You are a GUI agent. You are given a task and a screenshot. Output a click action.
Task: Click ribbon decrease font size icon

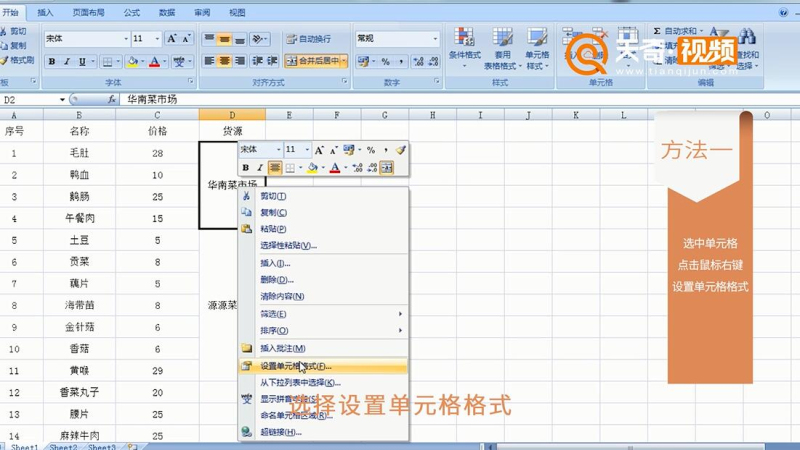coord(186,39)
